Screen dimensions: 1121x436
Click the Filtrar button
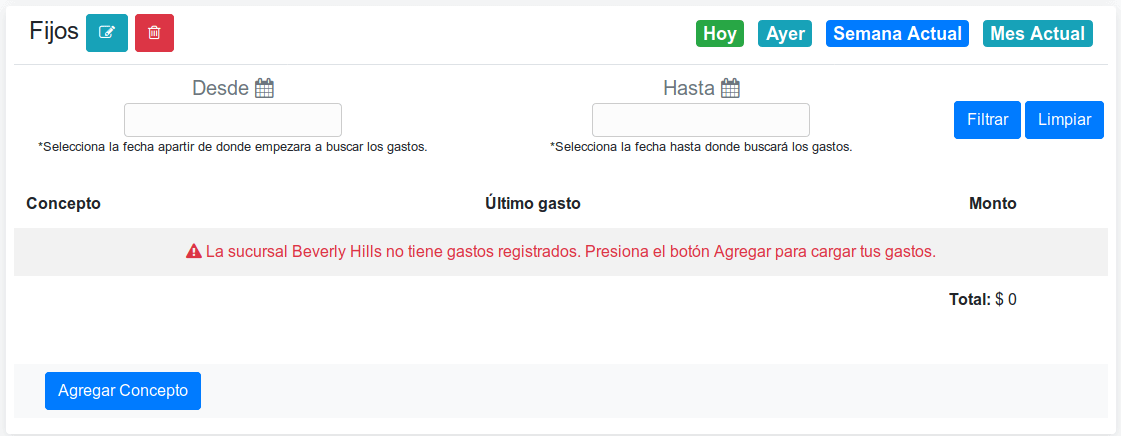coord(987,120)
